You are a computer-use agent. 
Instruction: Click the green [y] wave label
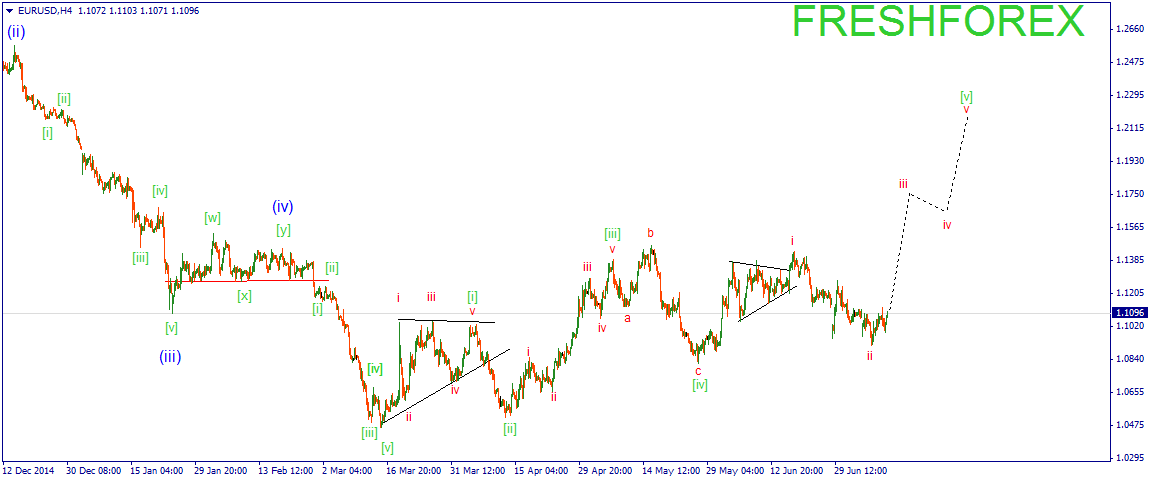pos(283,230)
